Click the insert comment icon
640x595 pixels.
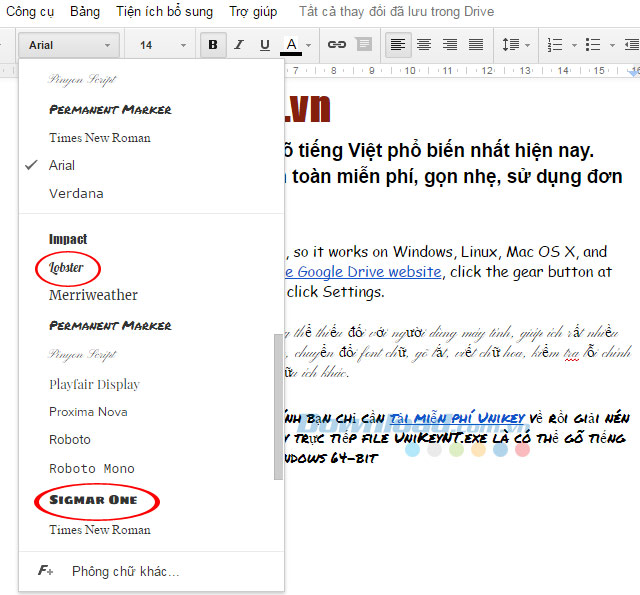[x=363, y=45]
